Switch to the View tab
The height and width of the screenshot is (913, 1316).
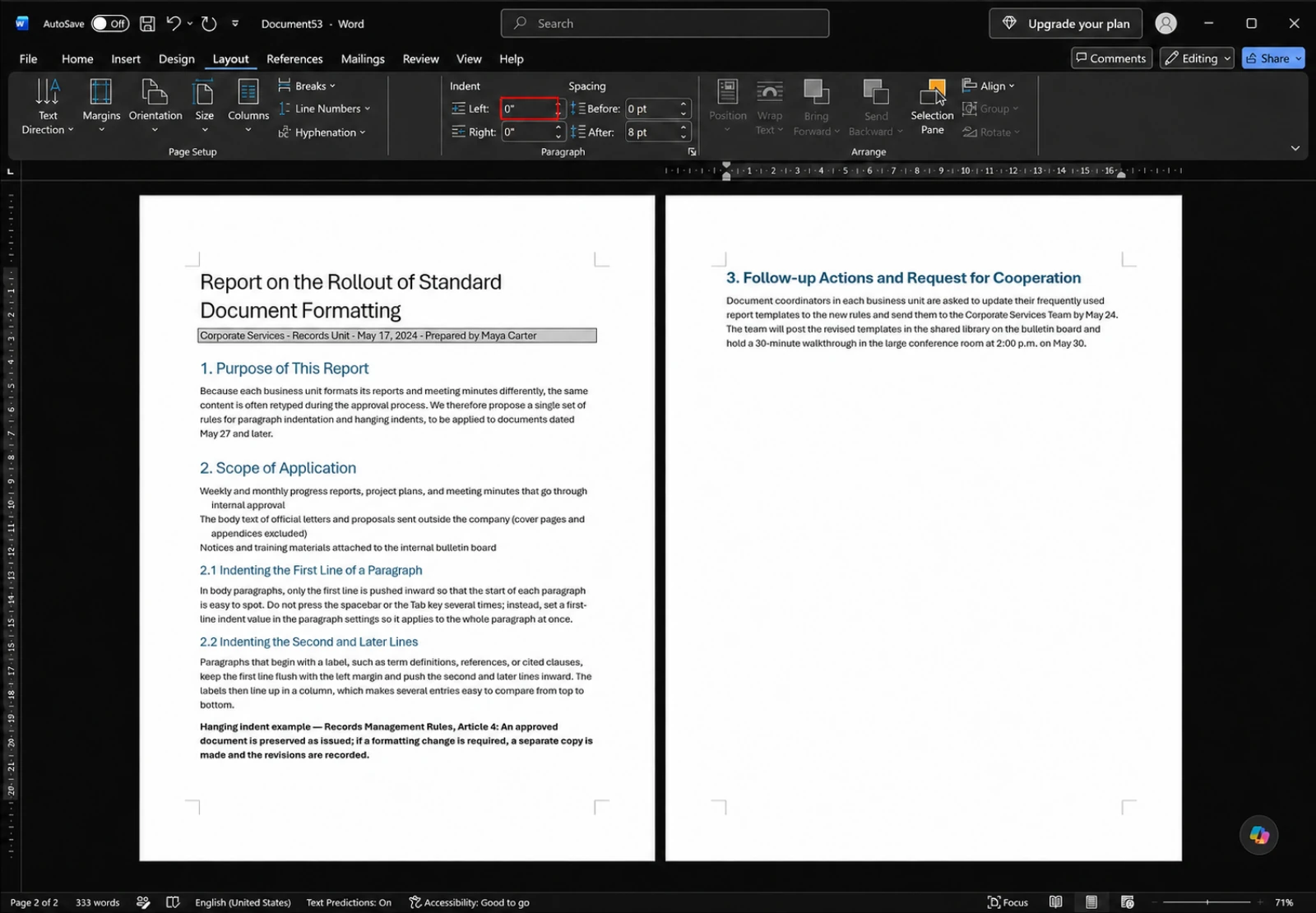click(469, 58)
